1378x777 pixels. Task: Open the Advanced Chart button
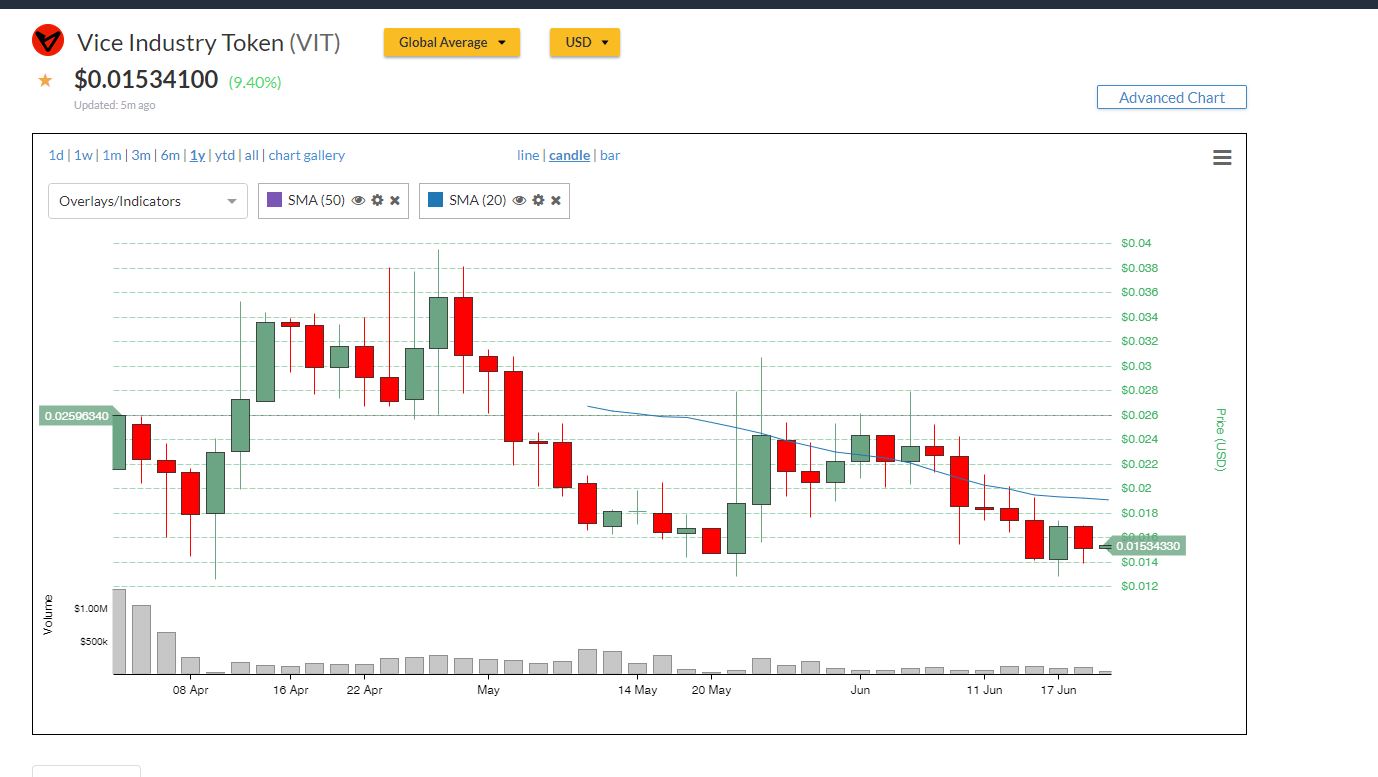click(x=1172, y=97)
